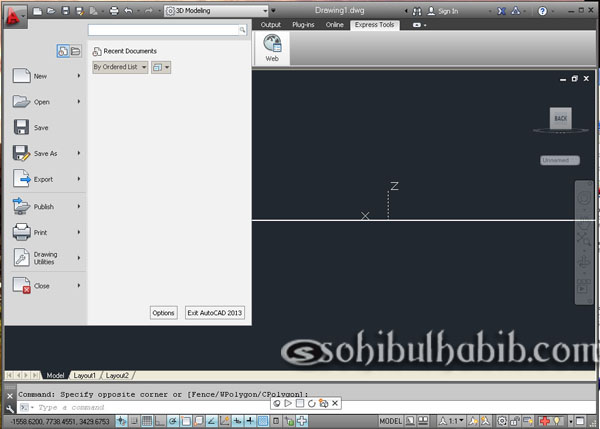Open the recent documents display size dropdown
The height and width of the screenshot is (429, 600).
(x=161, y=67)
